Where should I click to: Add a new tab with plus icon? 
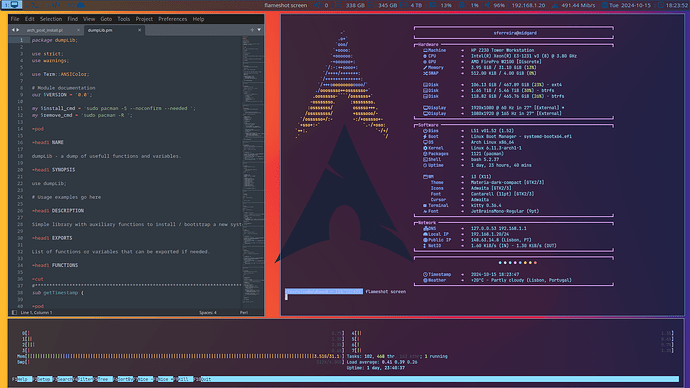pyautogui.click(x=252, y=30)
